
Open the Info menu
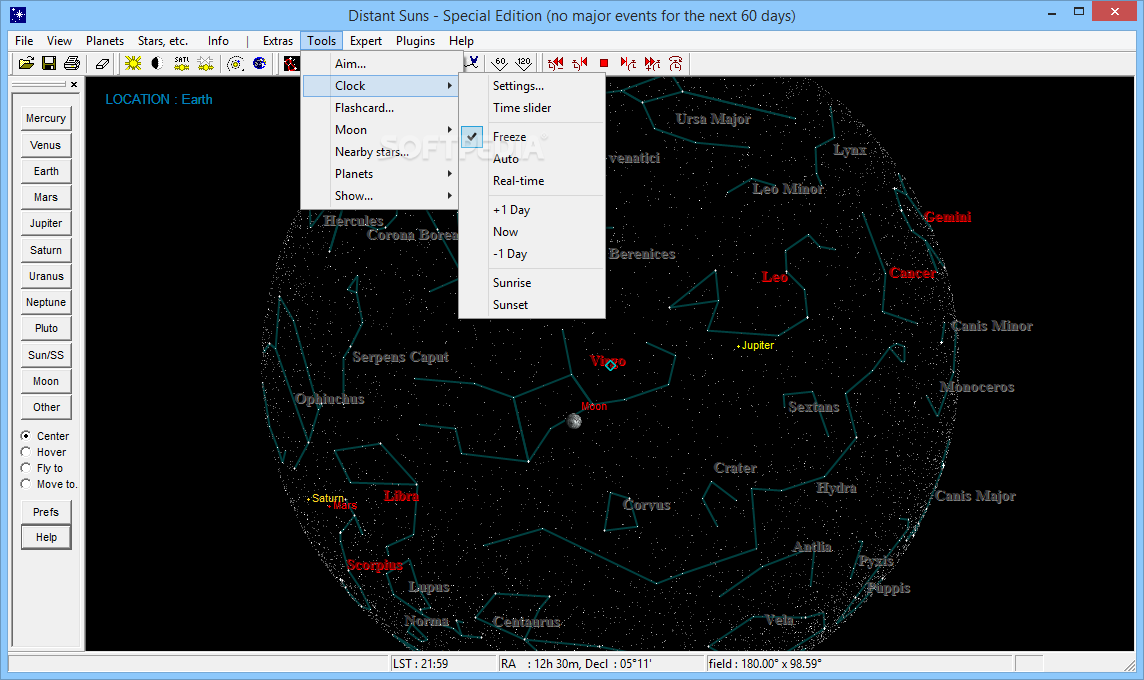pos(218,41)
